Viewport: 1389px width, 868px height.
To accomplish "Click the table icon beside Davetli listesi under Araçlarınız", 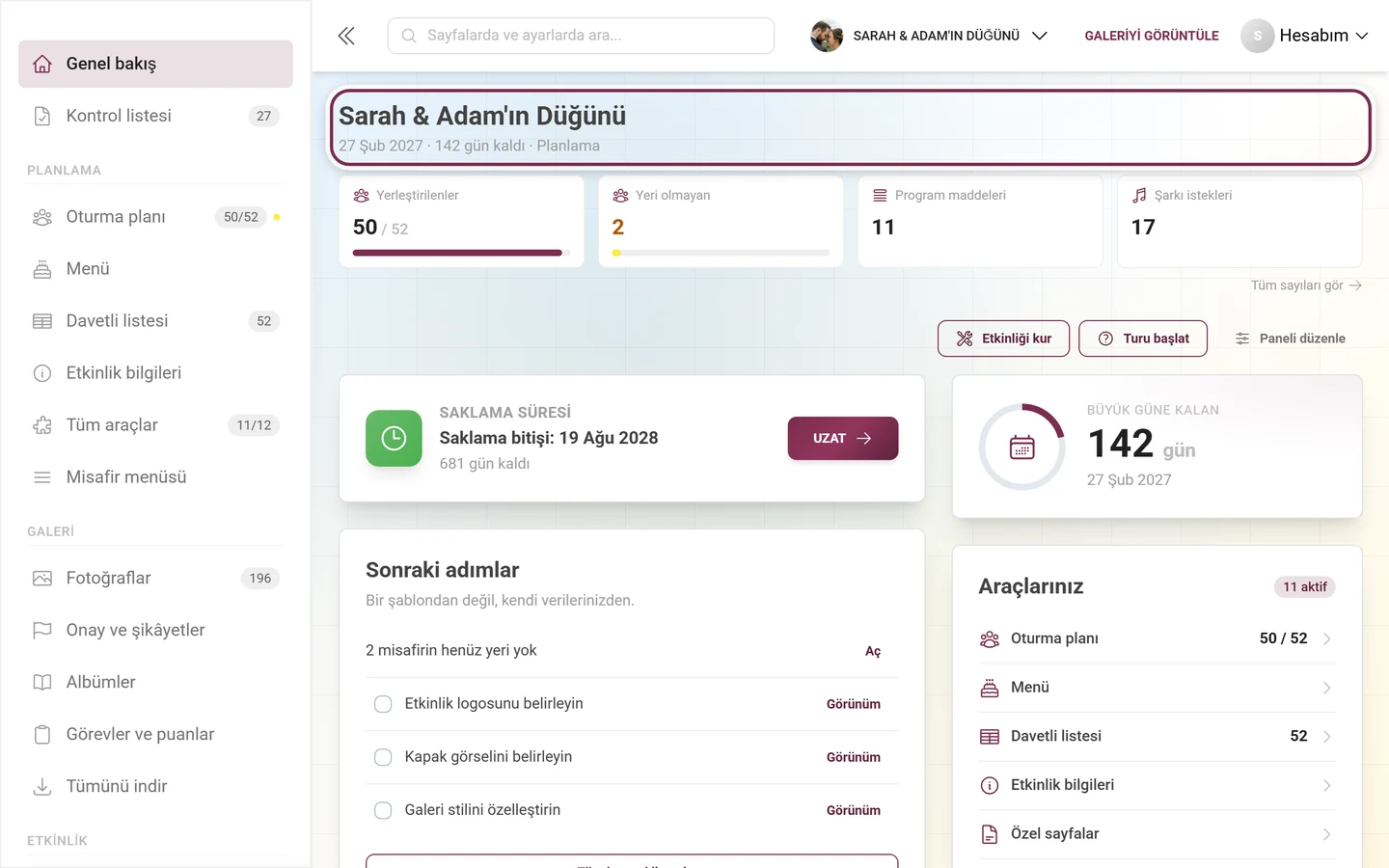I will point(990,737).
